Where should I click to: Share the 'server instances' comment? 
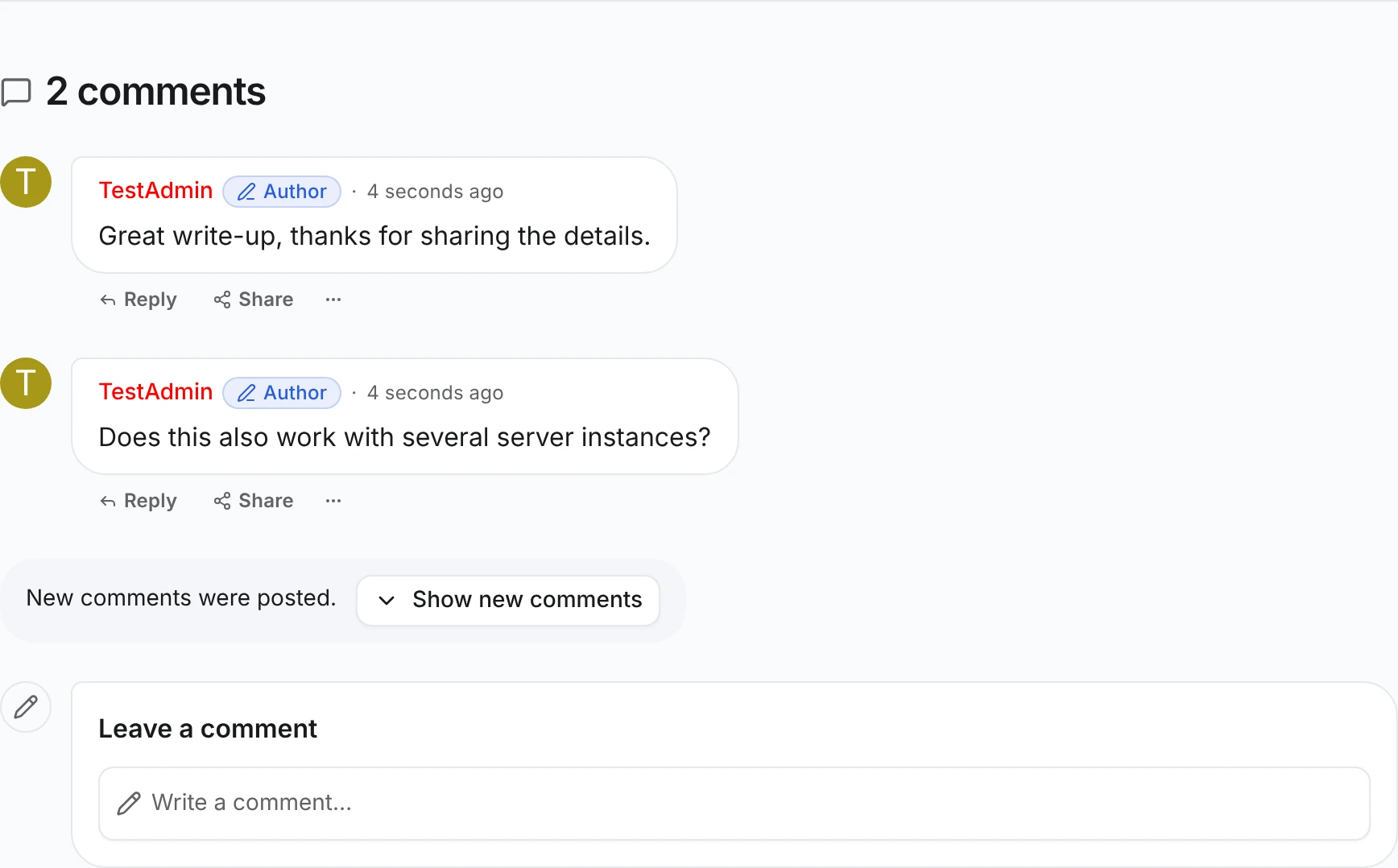(x=254, y=501)
